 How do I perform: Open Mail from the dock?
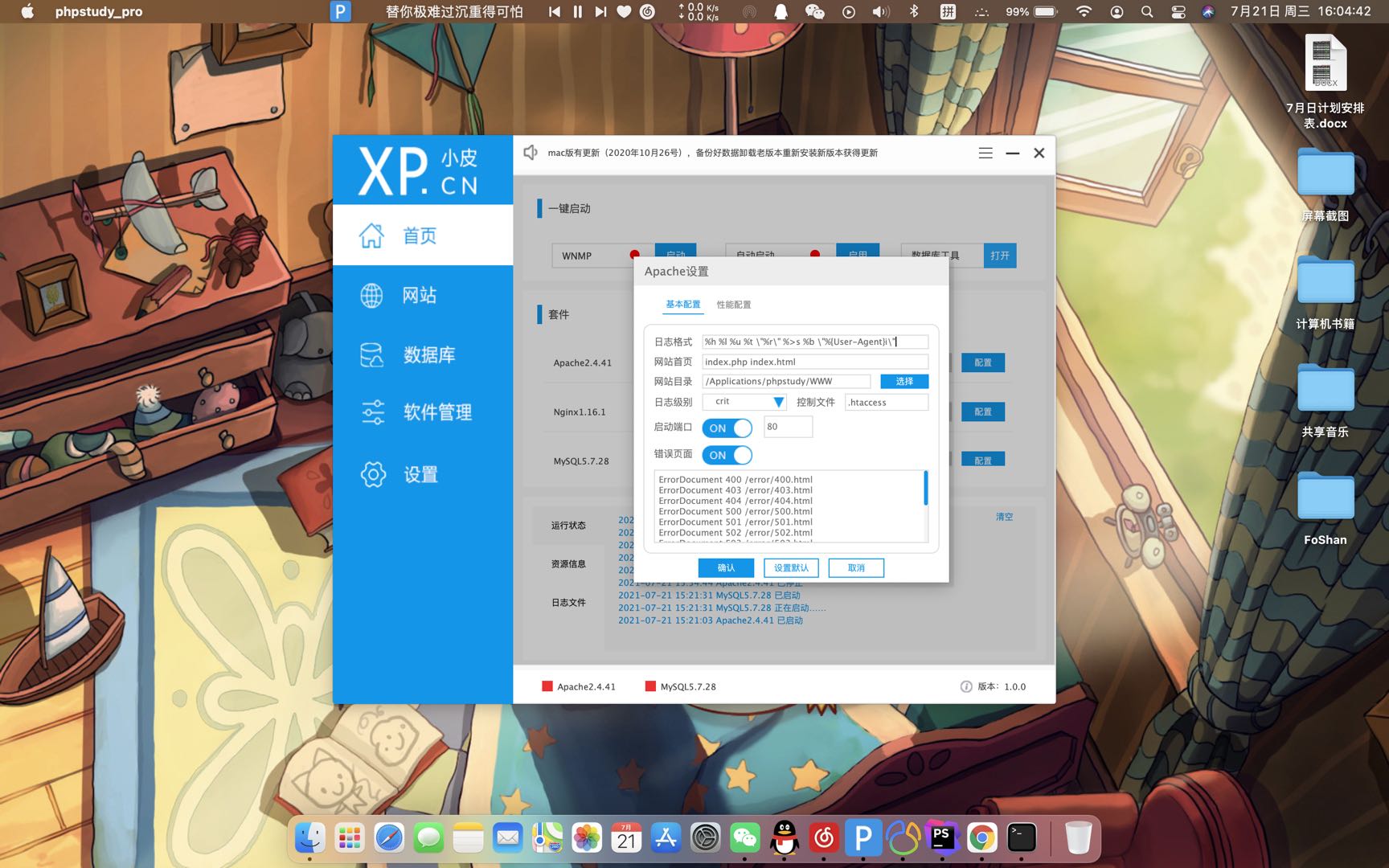click(507, 838)
